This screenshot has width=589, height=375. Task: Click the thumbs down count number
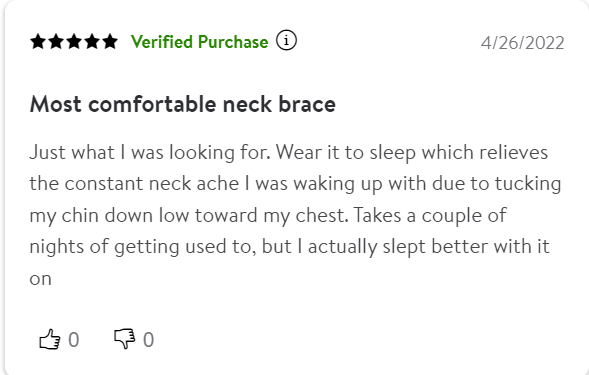tap(148, 340)
